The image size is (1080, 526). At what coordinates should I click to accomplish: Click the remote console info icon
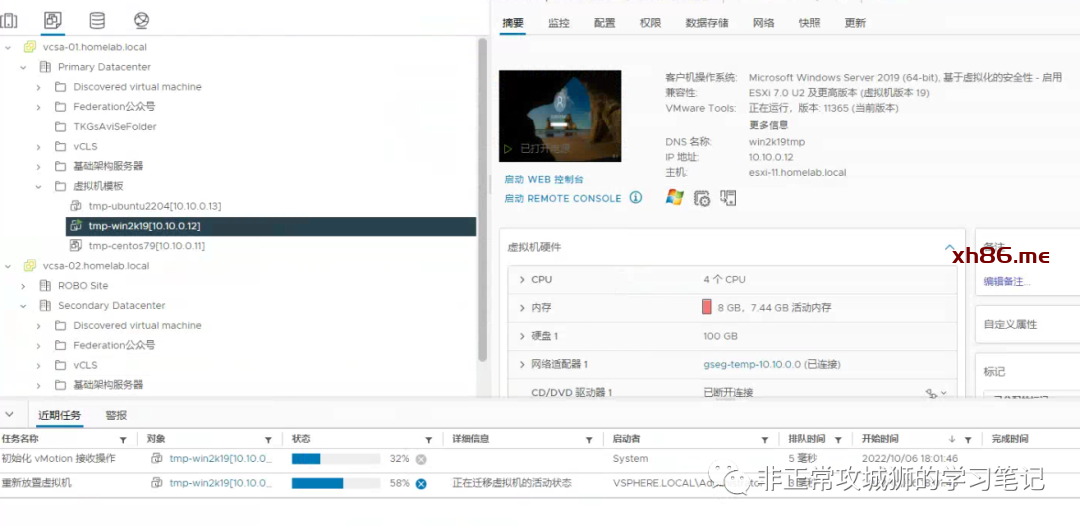(x=635, y=198)
